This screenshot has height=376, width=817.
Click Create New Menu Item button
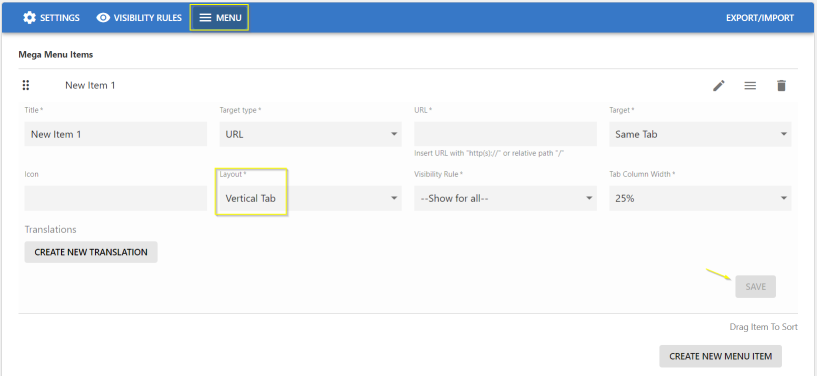tap(721, 356)
